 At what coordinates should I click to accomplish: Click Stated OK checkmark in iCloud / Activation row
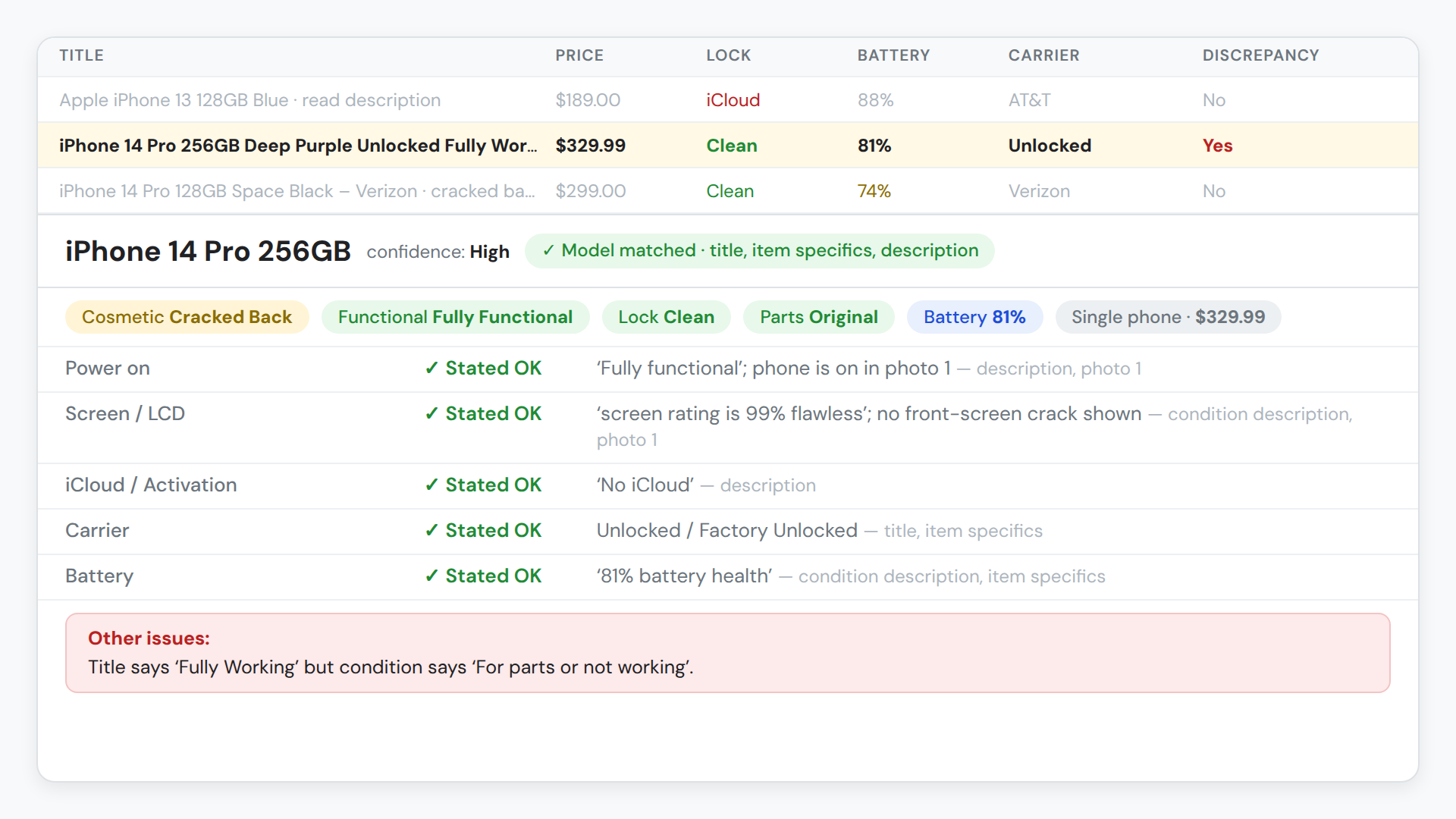pyautogui.click(x=483, y=485)
